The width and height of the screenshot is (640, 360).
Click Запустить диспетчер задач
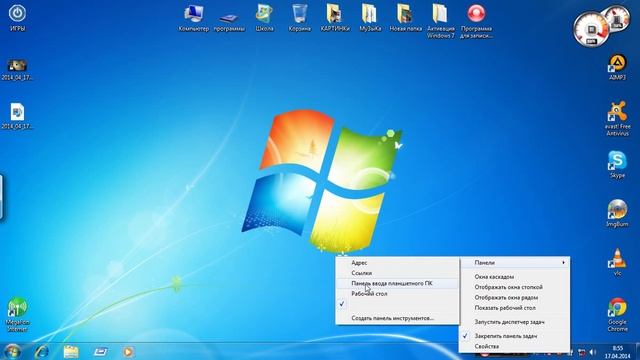tap(514, 322)
